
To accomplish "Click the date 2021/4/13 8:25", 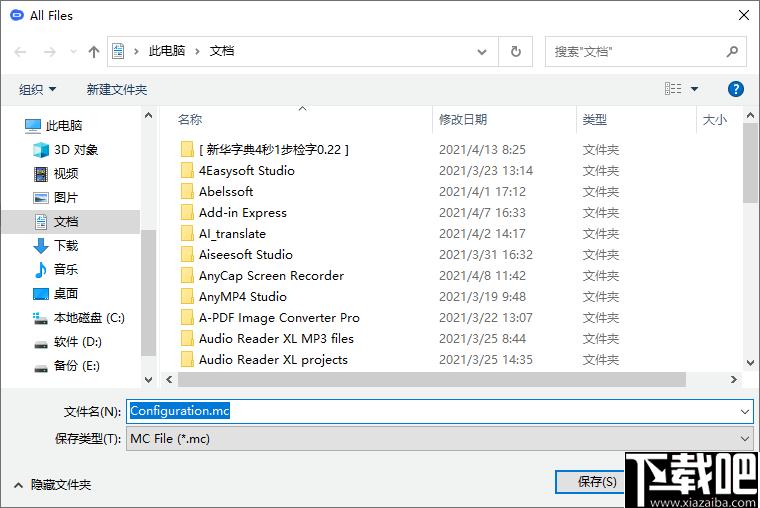I will click(482, 150).
